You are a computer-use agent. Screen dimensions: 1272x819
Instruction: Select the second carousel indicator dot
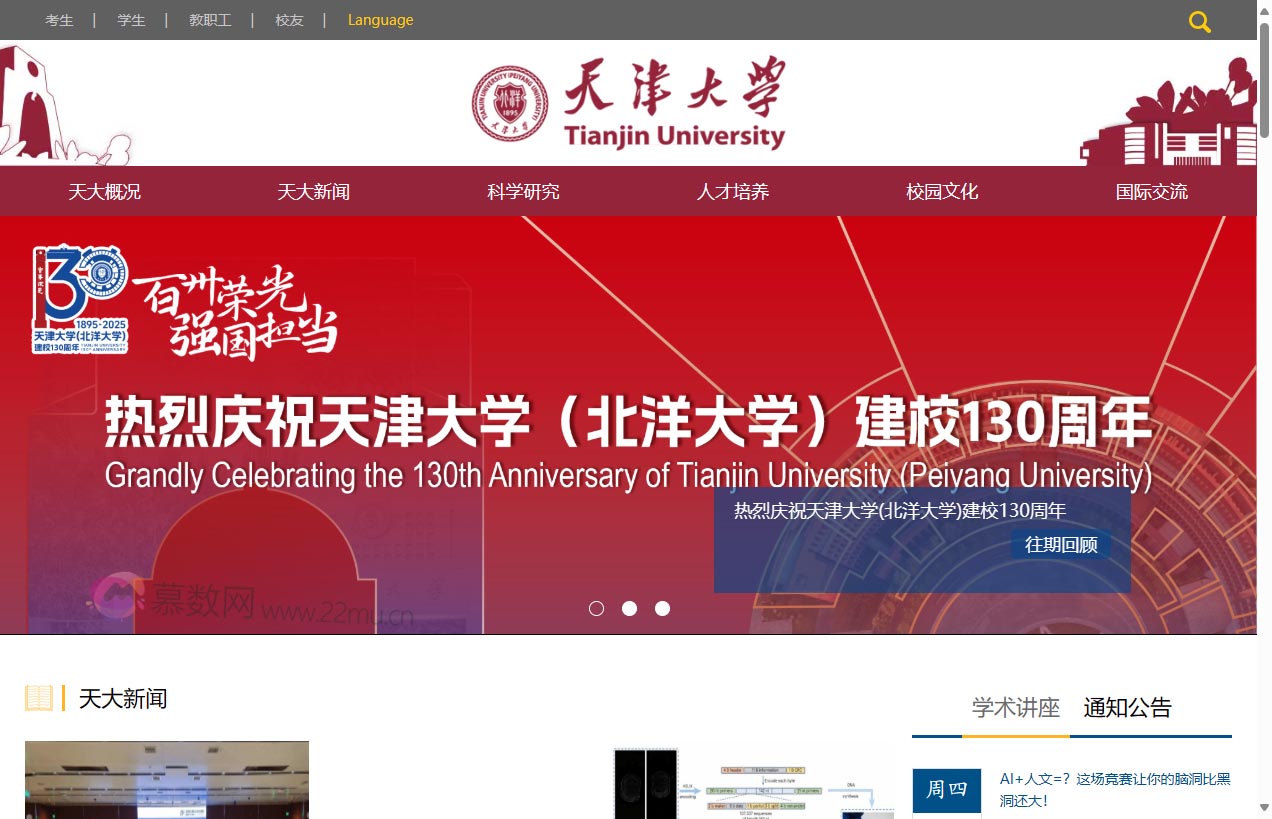tap(630, 608)
